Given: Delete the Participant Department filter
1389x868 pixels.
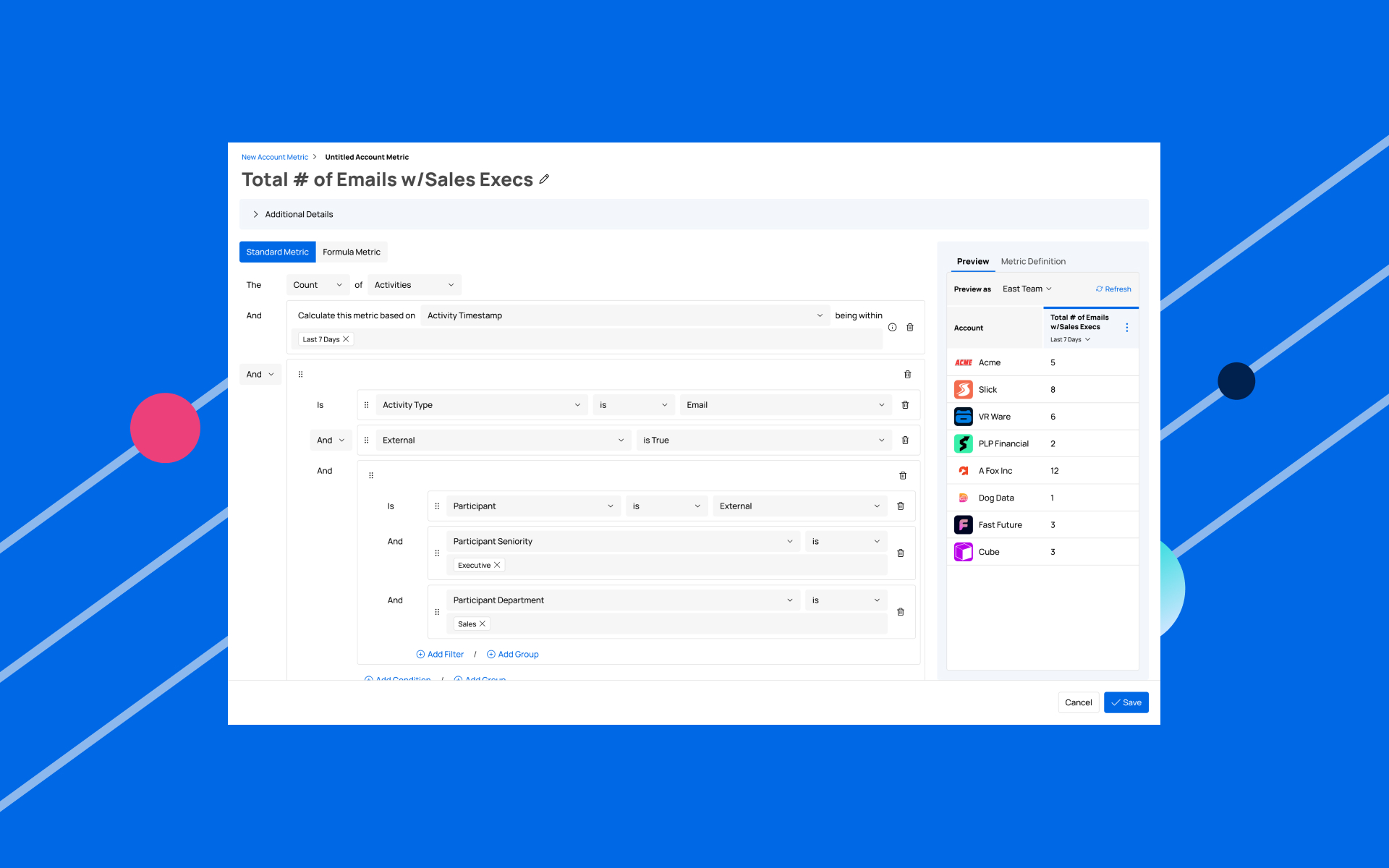Looking at the screenshot, I should click(x=901, y=612).
